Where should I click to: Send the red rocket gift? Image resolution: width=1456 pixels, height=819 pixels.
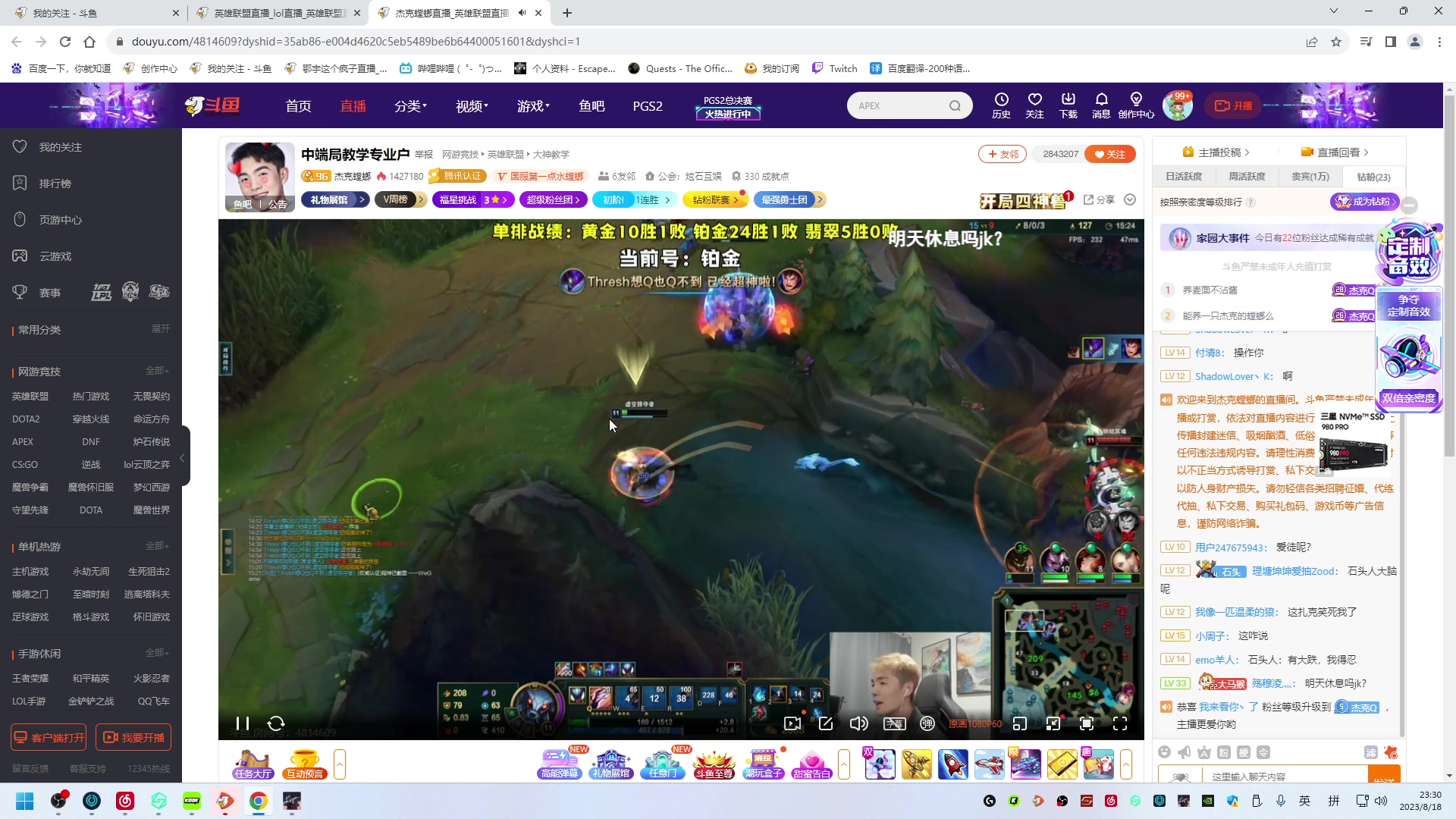952,764
